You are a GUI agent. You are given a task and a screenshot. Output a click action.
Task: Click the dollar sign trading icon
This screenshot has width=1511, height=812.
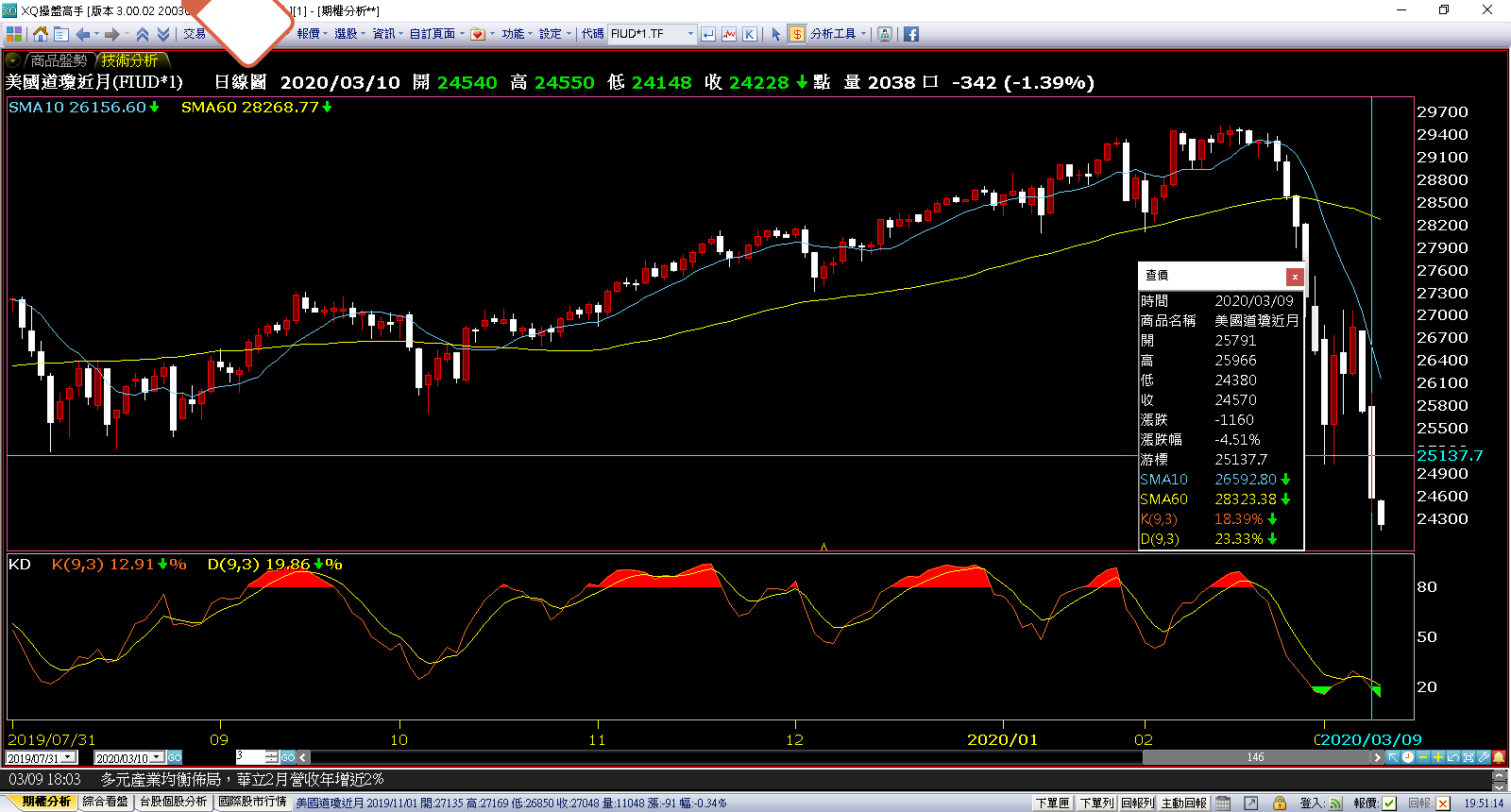coord(796,34)
